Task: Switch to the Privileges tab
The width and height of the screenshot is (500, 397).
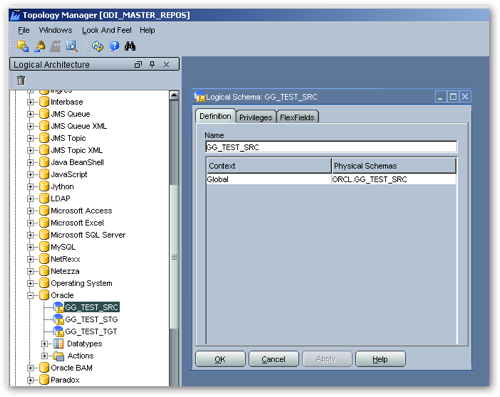Action: (256, 117)
